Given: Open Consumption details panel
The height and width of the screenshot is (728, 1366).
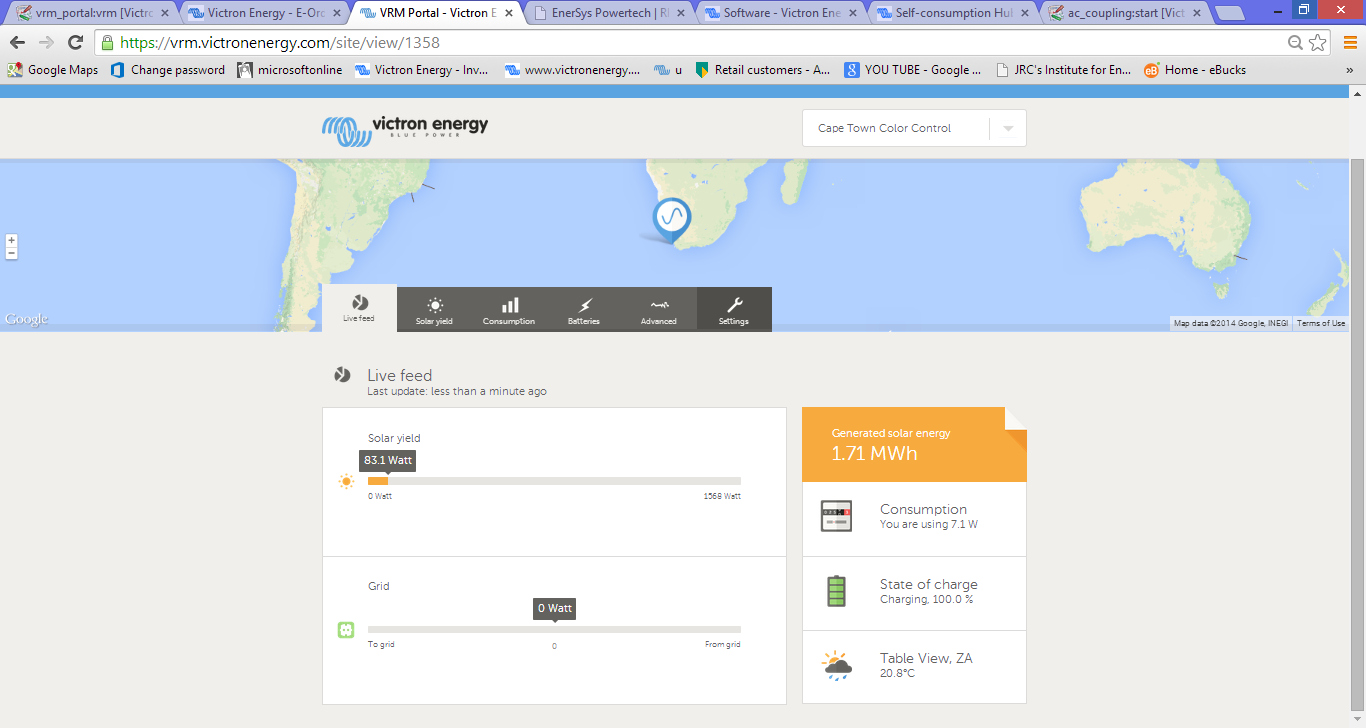Looking at the screenshot, I should tap(914, 518).
